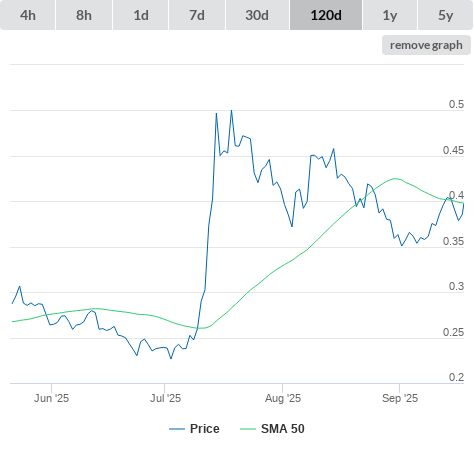The height and width of the screenshot is (455, 474).
Task: Click the 0.2 y-axis value
Action: (456, 377)
